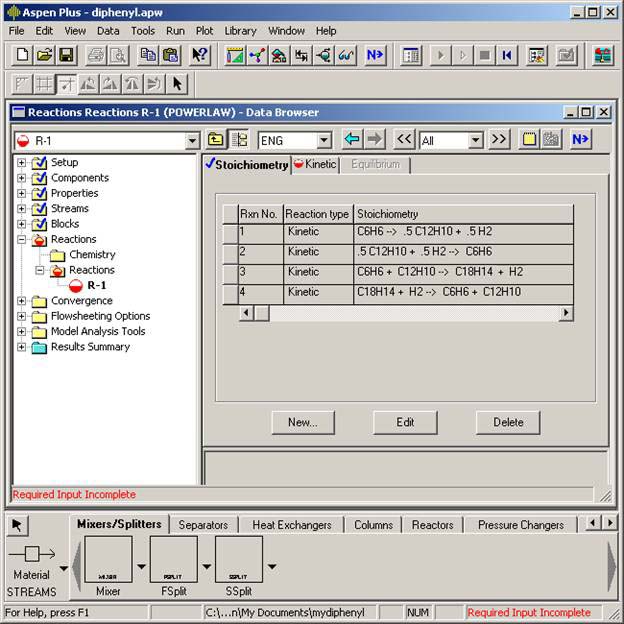Click the Delete button
Image resolution: width=624 pixels, height=624 pixels.
pyautogui.click(x=508, y=422)
